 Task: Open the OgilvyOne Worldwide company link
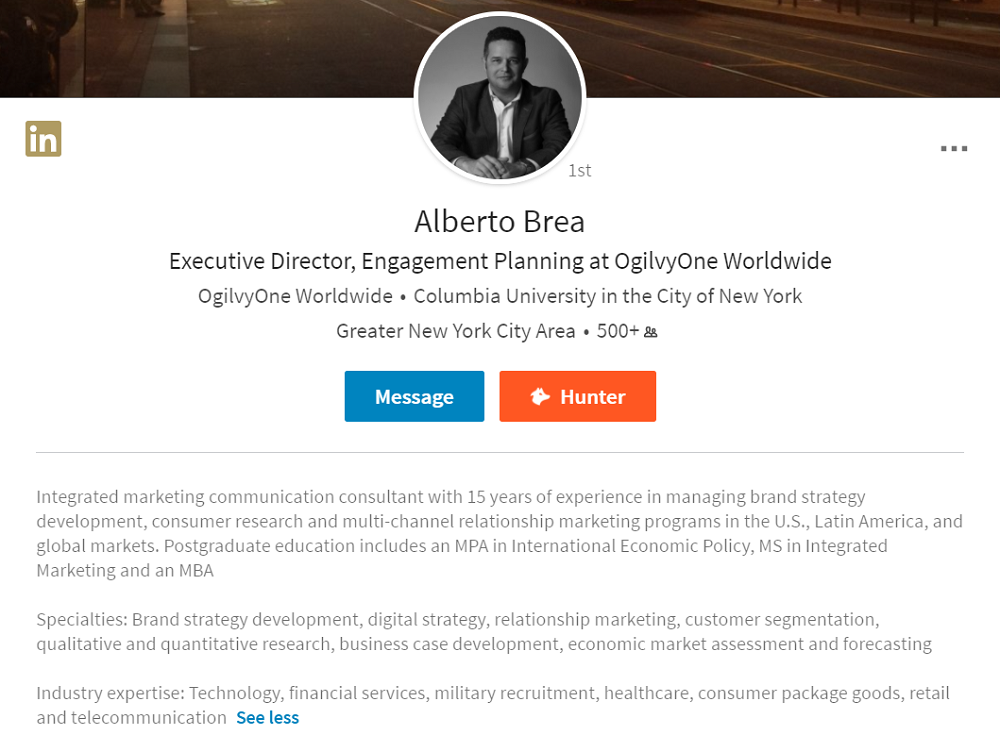point(295,297)
